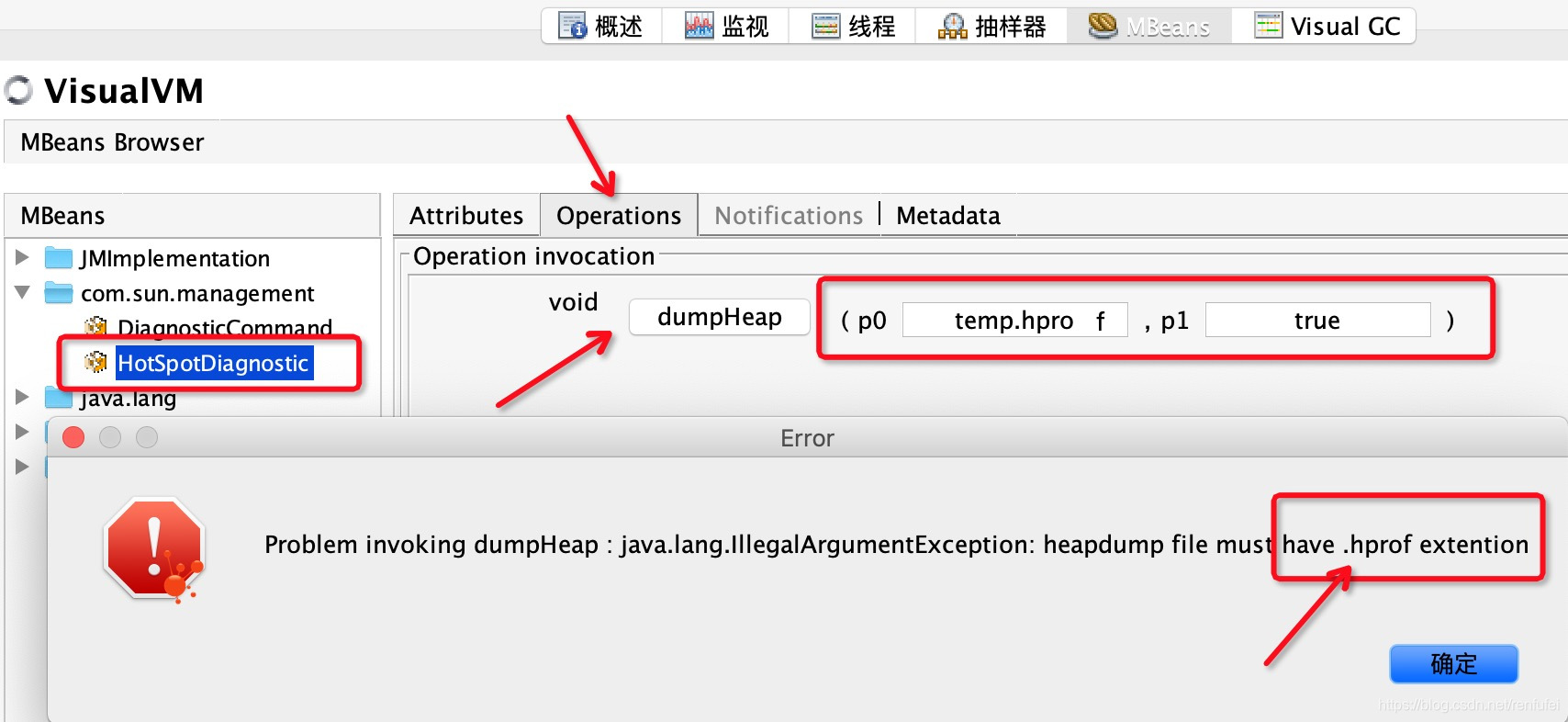Screen dimensions: 1568x722
Task: Switch to the Metadata tab
Action: tap(948, 216)
